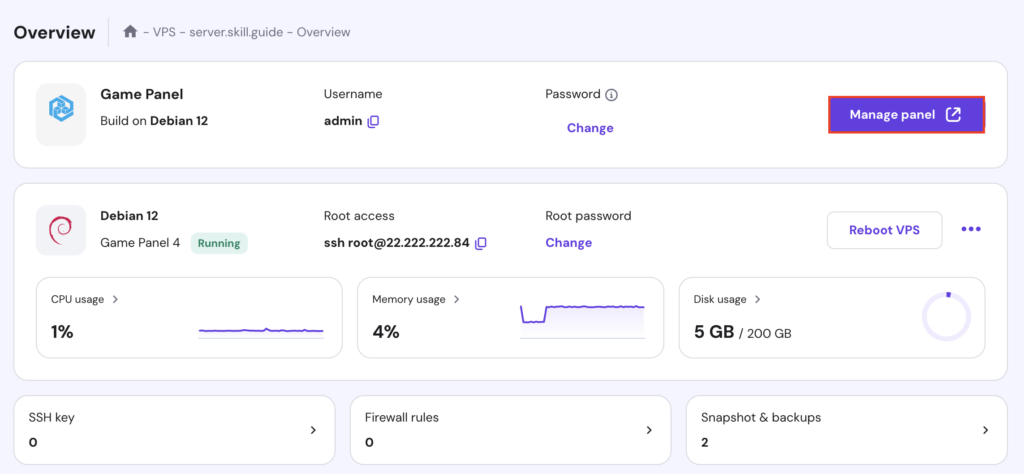Change the root password

click(x=568, y=243)
